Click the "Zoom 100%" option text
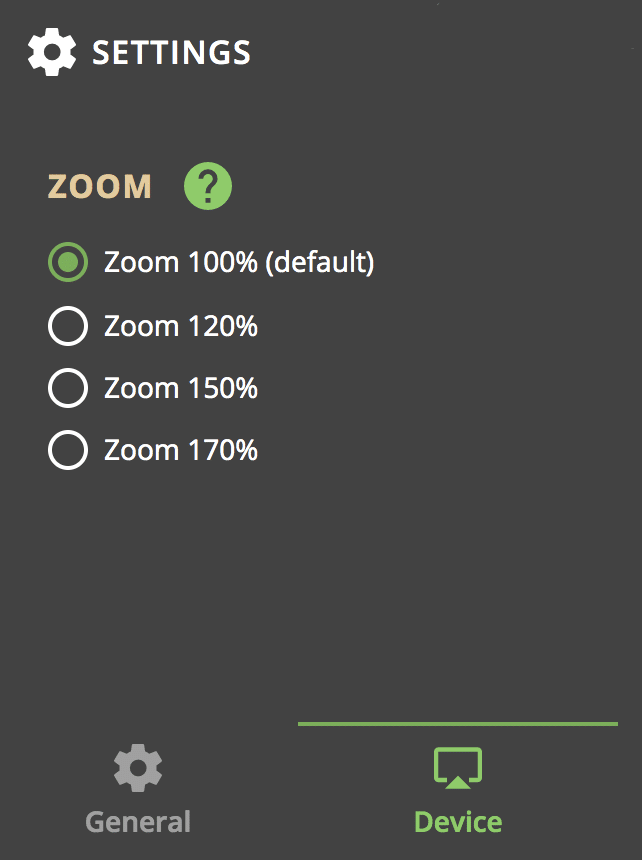Screen dimensions: 642x860 coord(181,262)
